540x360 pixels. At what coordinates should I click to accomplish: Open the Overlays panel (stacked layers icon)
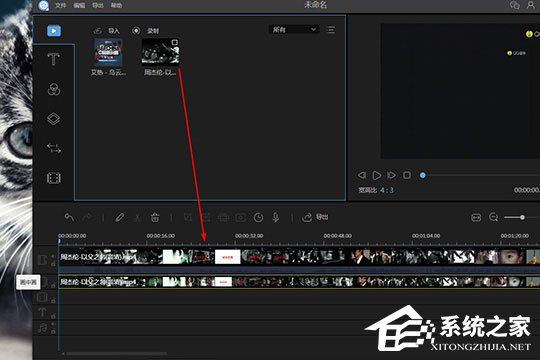pyautogui.click(x=54, y=119)
